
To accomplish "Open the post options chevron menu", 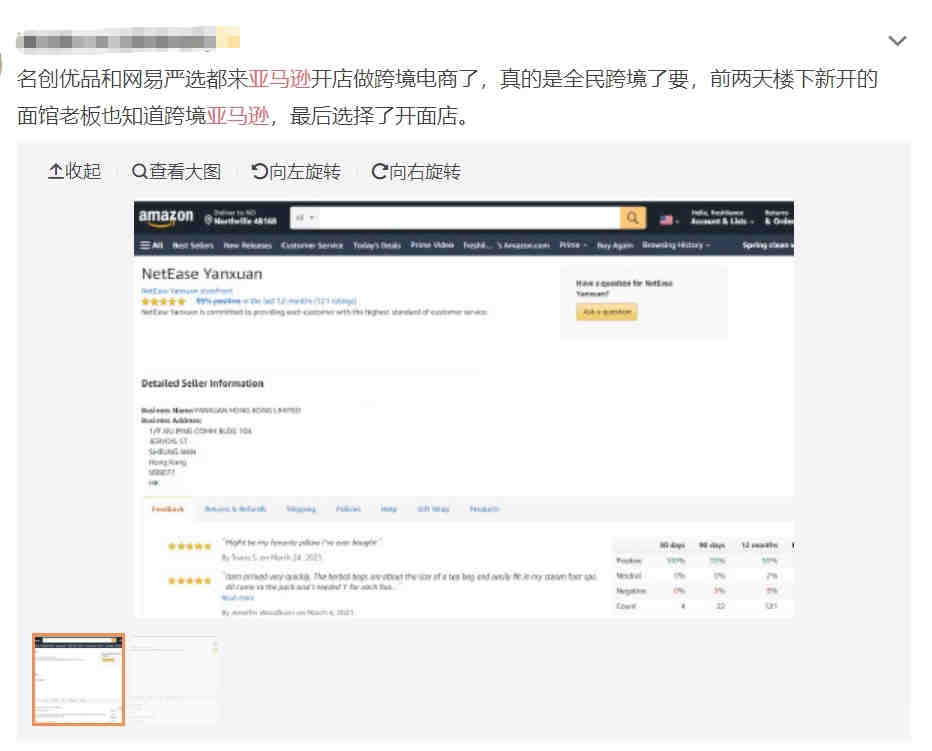I will point(897,40).
